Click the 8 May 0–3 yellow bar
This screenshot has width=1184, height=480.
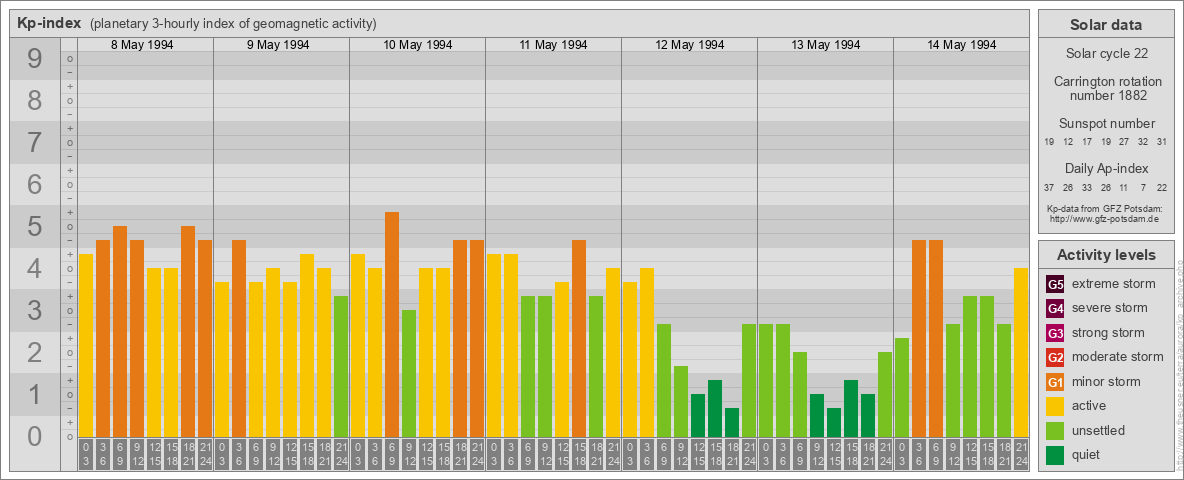coord(86,345)
